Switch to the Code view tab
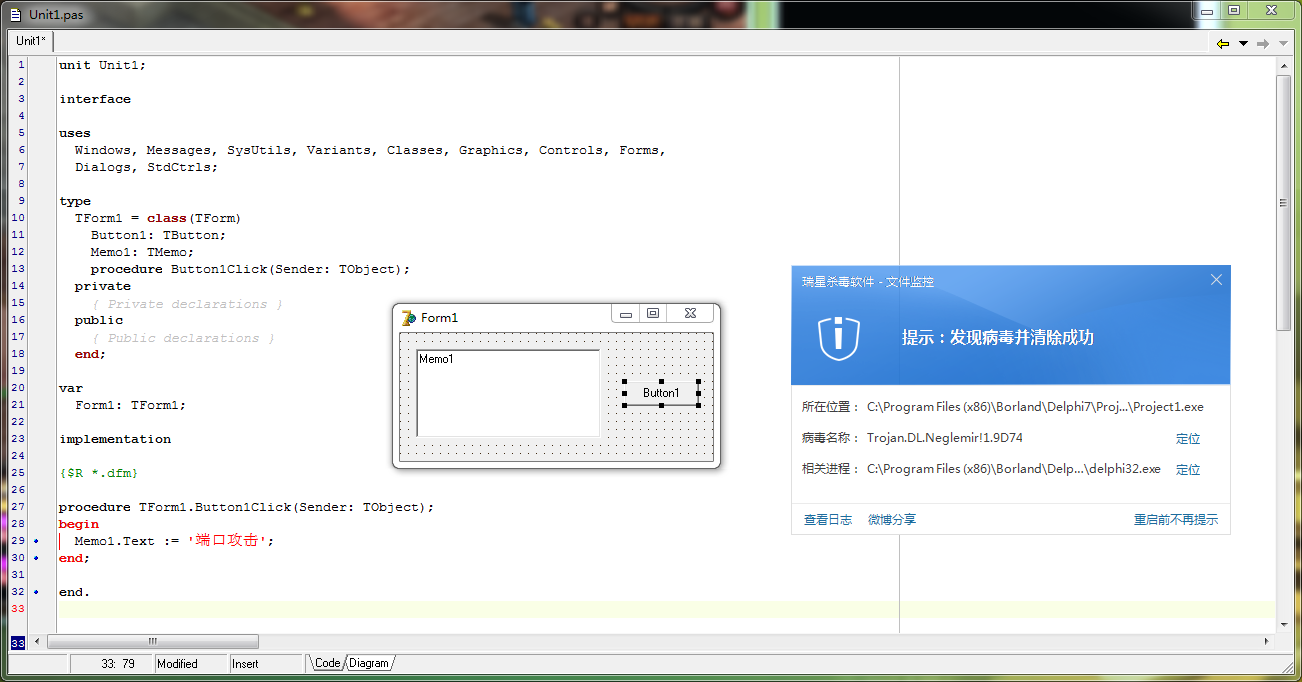Image resolution: width=1302 pixels, height=682 pixels. [x=327, y=663]
